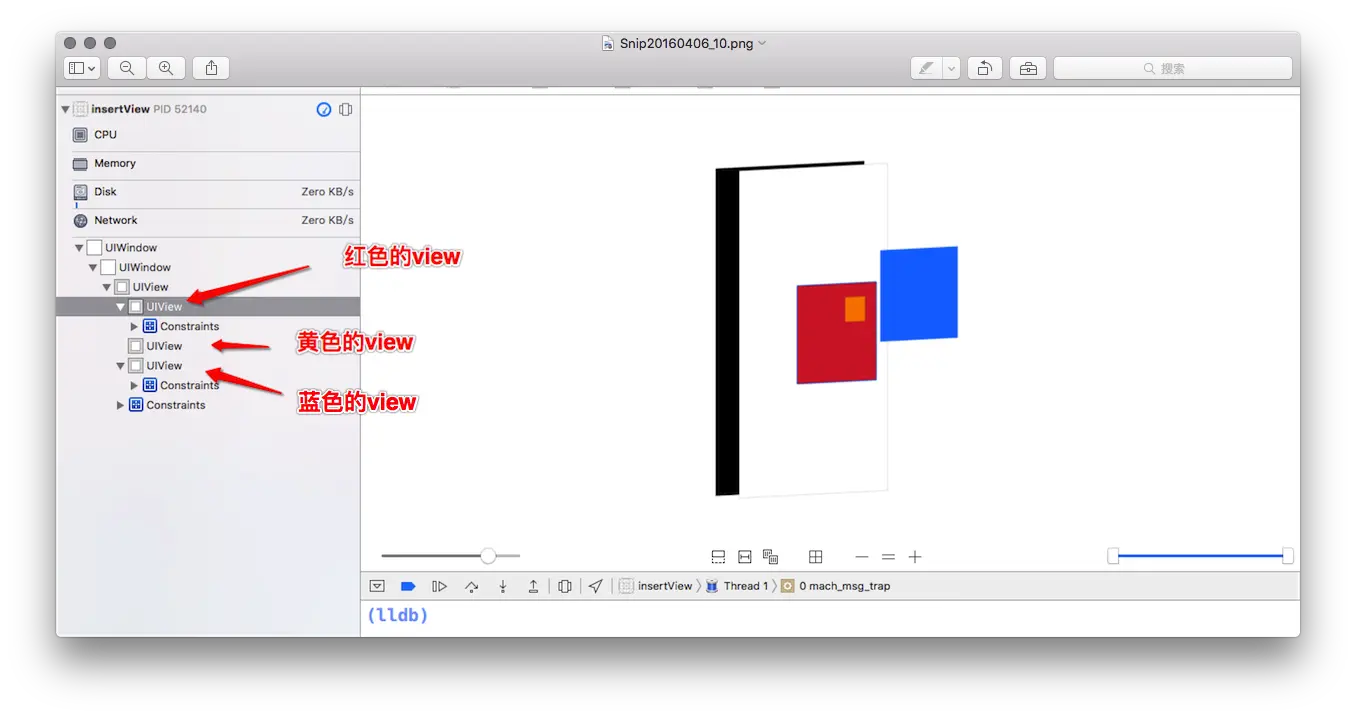
Task: Click the Disk 'Zero KB/s' value
Action: coord(327,192)
